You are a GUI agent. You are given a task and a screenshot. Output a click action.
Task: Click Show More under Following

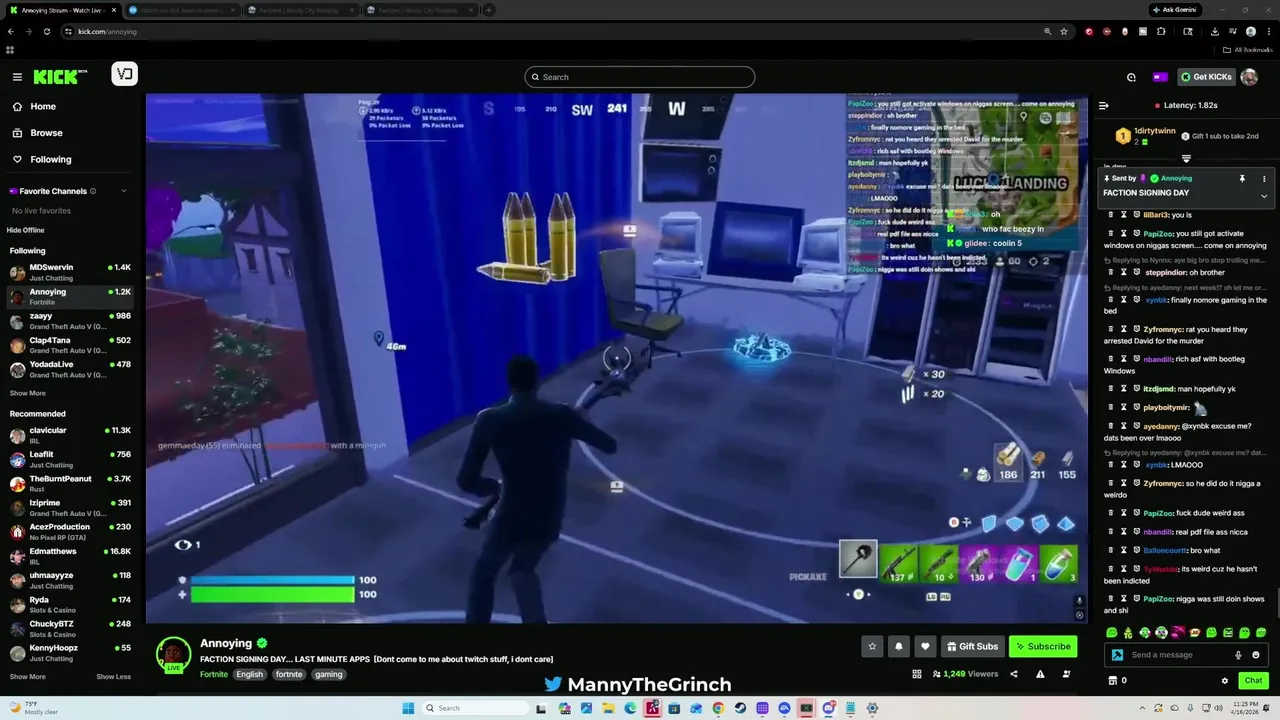[x=27, y=393]
